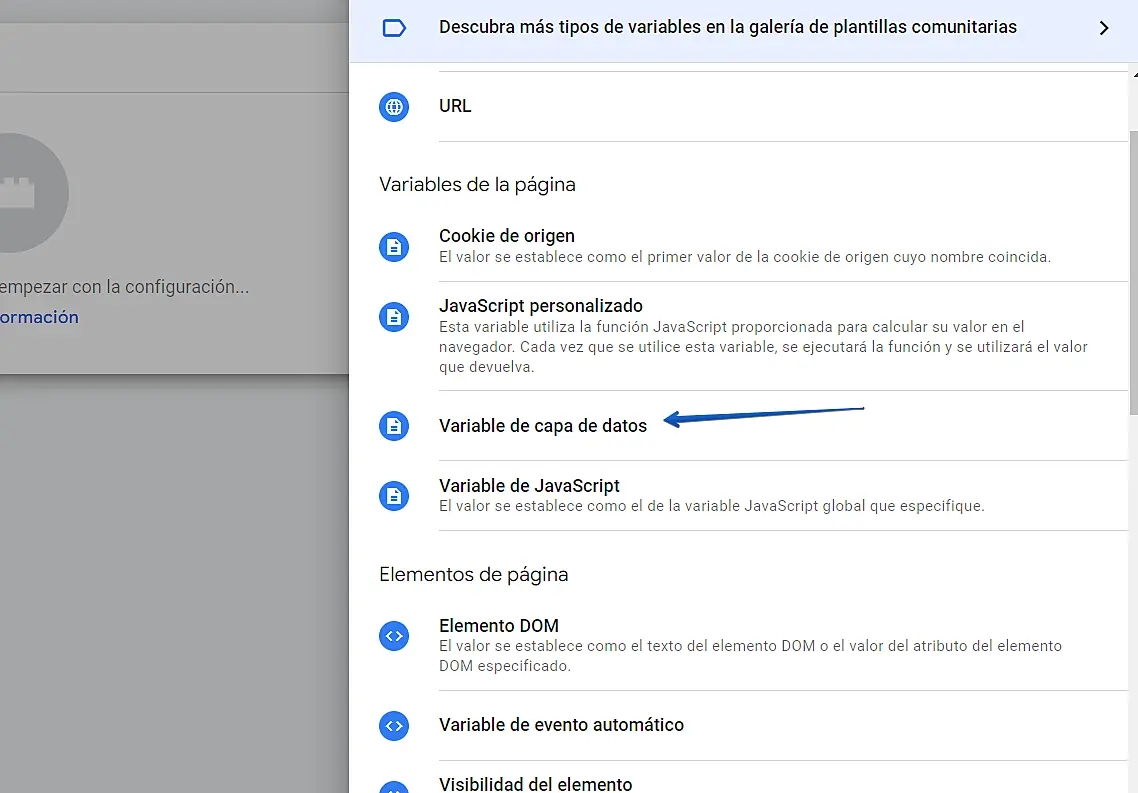Click the gray brick placeholder icon on the left

click(20, 194)
